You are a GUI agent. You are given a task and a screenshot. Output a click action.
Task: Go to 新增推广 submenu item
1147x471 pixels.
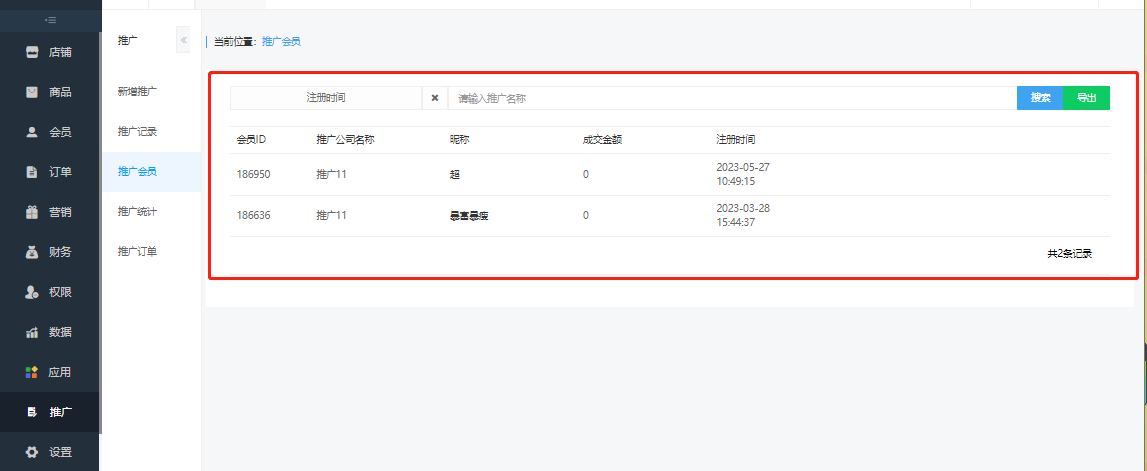point(137,91)
